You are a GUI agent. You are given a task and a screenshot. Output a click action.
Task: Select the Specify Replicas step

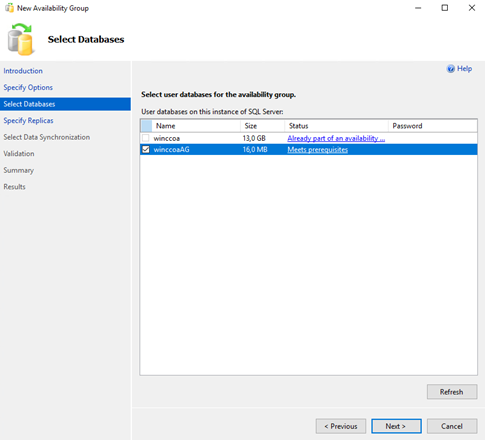coord(28,121)
